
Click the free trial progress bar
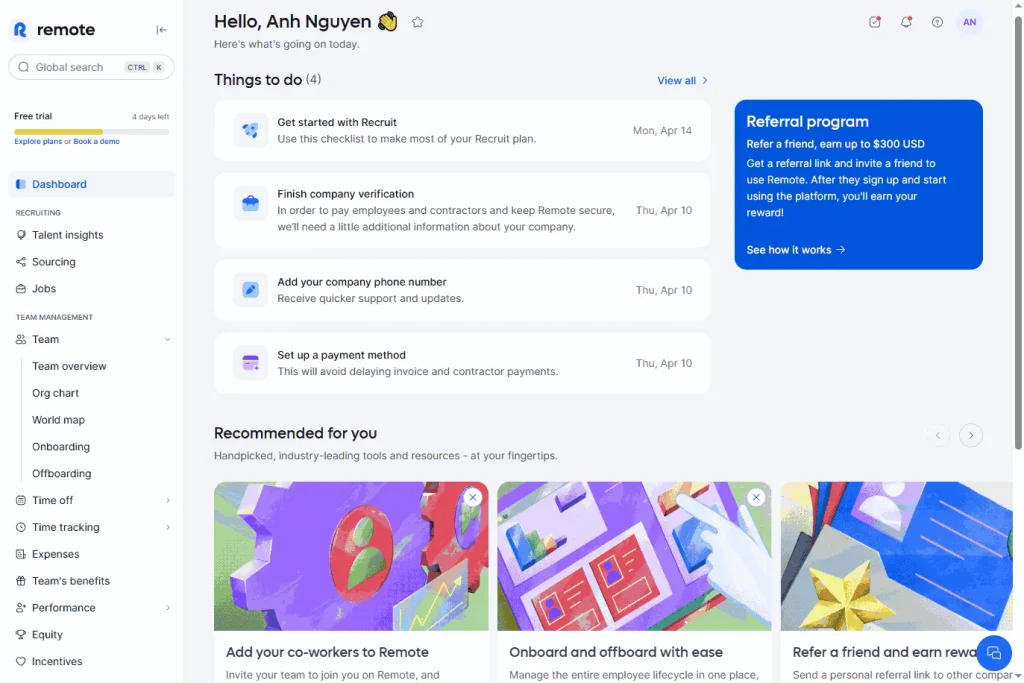tap(91, 132)
